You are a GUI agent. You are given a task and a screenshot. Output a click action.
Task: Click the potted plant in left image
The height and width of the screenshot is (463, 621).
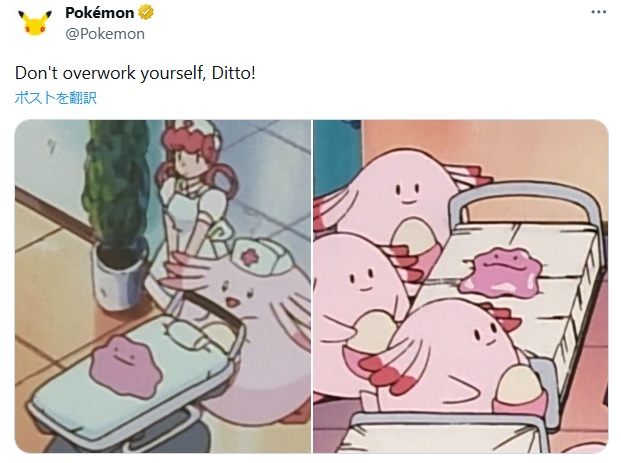click(x=116, y=214)
